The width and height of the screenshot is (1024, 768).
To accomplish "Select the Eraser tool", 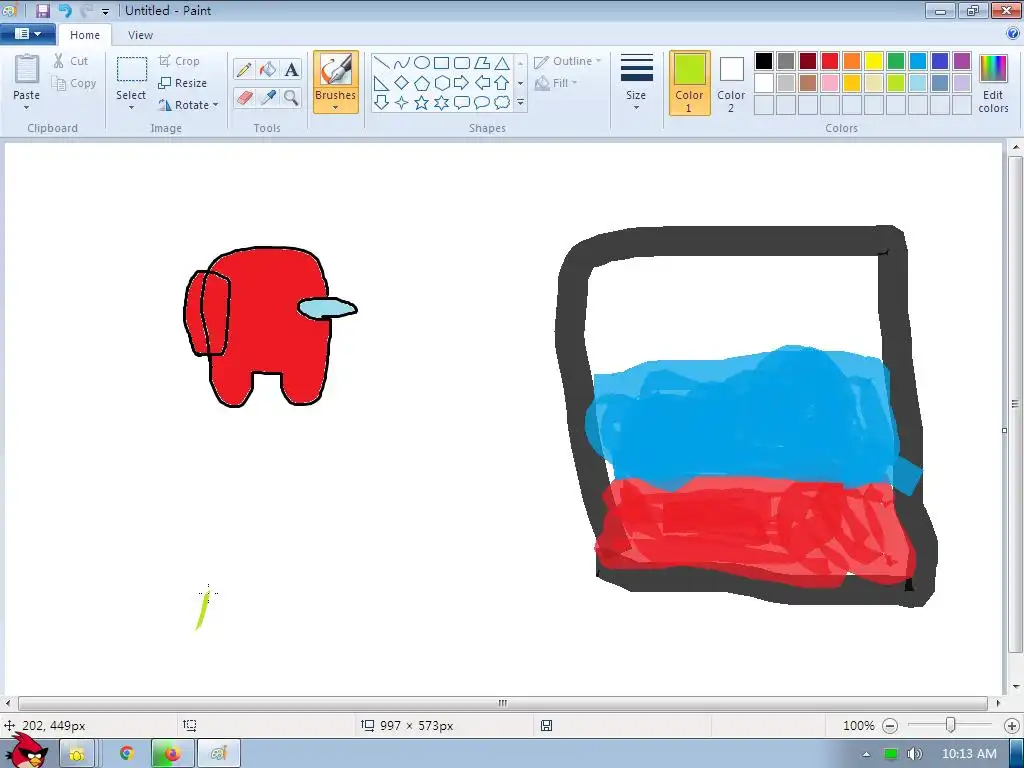I will [244, 98].
